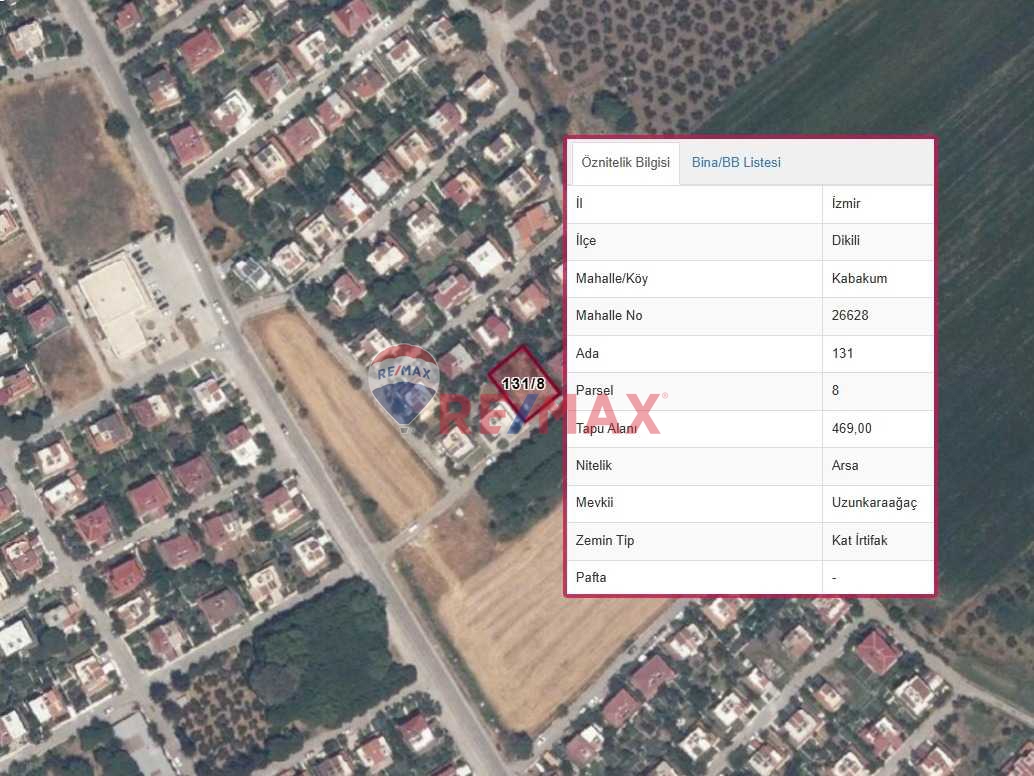This screenshot has width=1034, height=776.
Task: Switch to the Bina/BB Listesi tab
Action: point(736,163)
